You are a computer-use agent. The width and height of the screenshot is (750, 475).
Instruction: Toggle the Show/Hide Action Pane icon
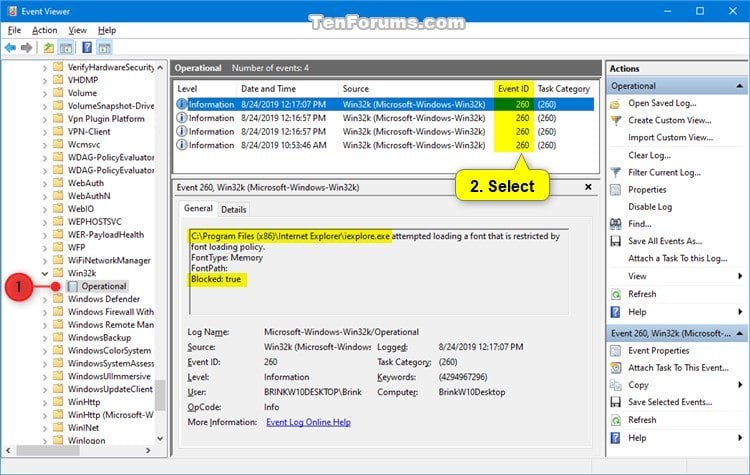(104, 47)
